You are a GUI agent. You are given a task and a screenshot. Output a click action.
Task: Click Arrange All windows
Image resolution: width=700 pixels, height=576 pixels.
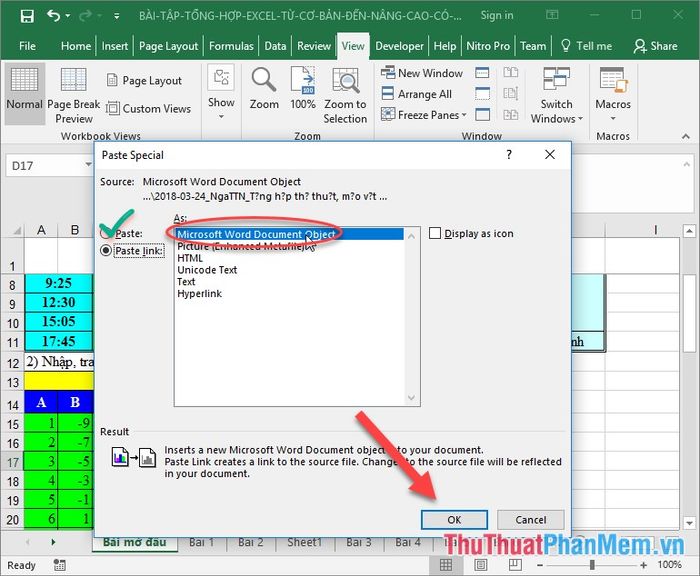pyautogui.click(x=416, y=94)
